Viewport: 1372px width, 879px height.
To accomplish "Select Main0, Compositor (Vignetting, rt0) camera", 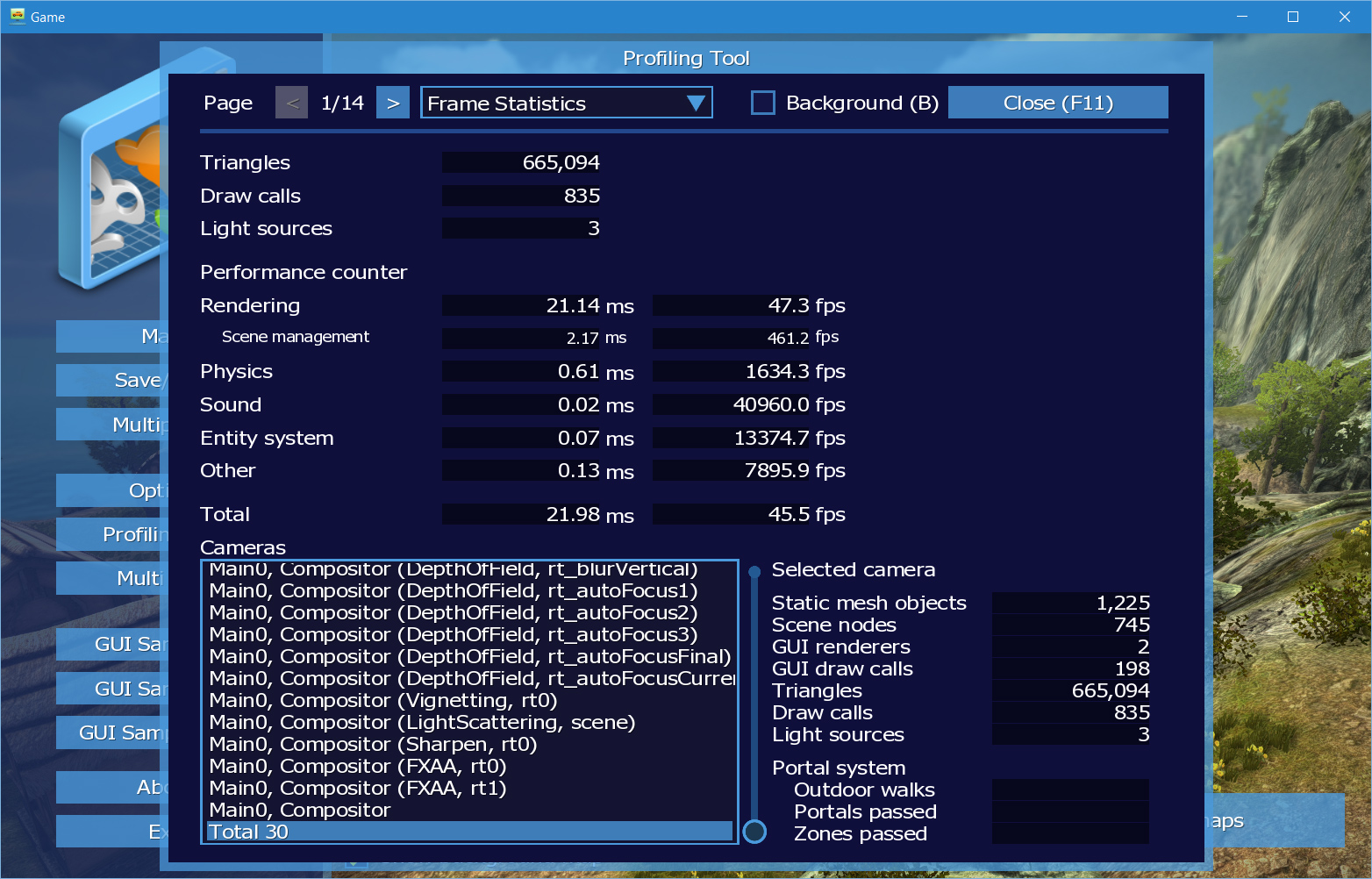I will 383,700.
